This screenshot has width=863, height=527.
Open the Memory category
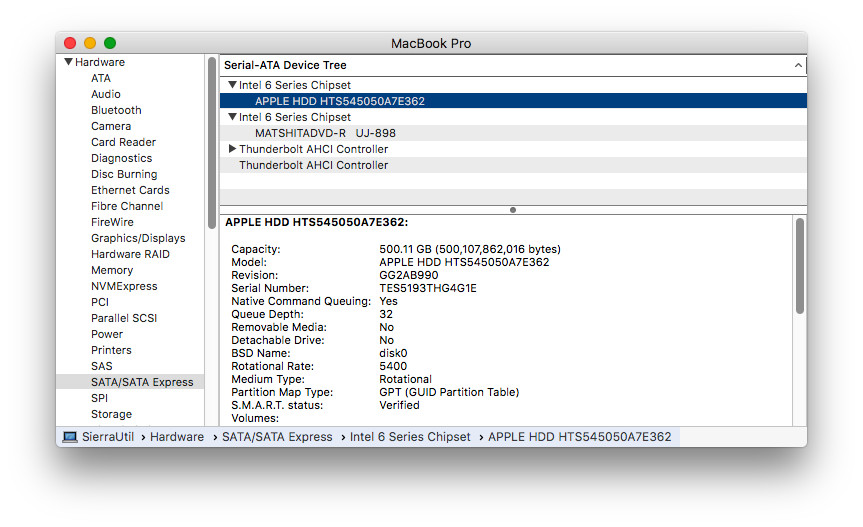point(112,270)
